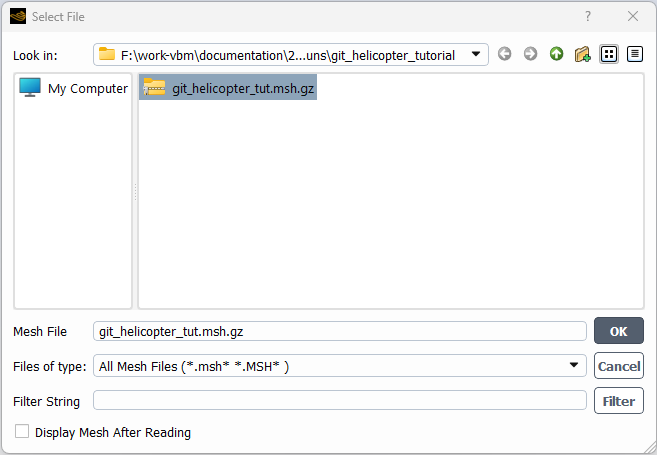Open the help question mark button

[x=588, y=16]
